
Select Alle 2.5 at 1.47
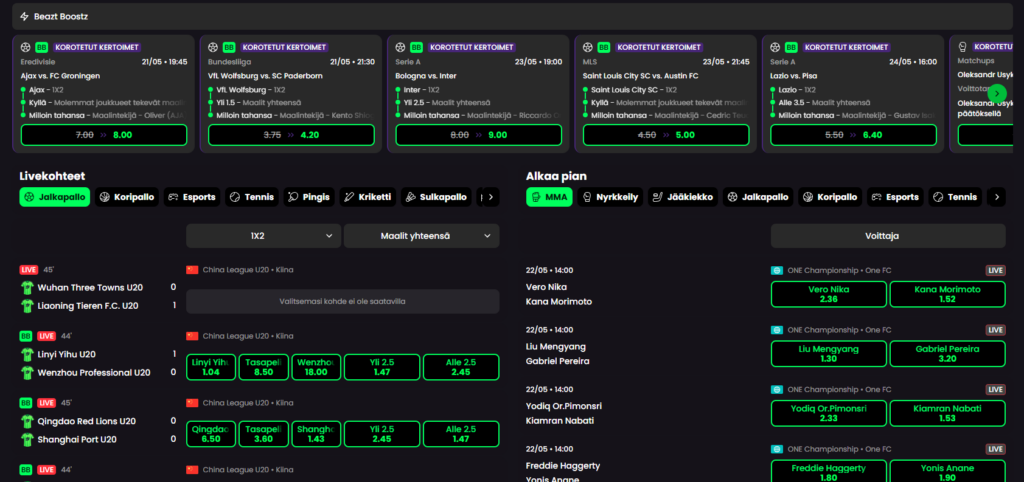461,434
